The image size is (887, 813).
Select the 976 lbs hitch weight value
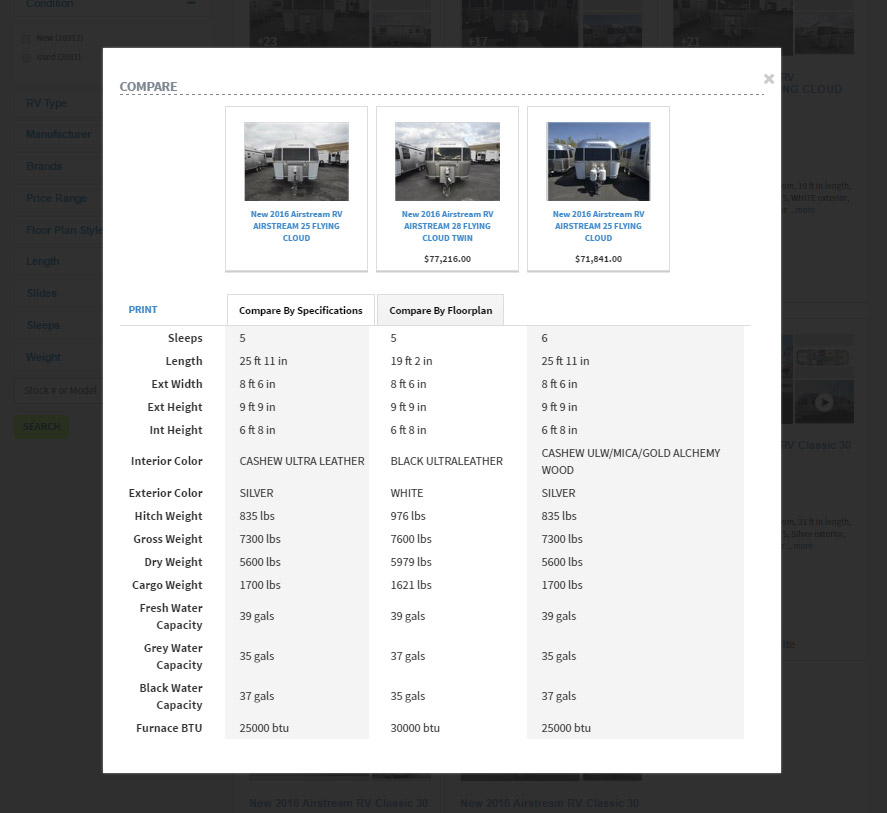coord(408,516)
